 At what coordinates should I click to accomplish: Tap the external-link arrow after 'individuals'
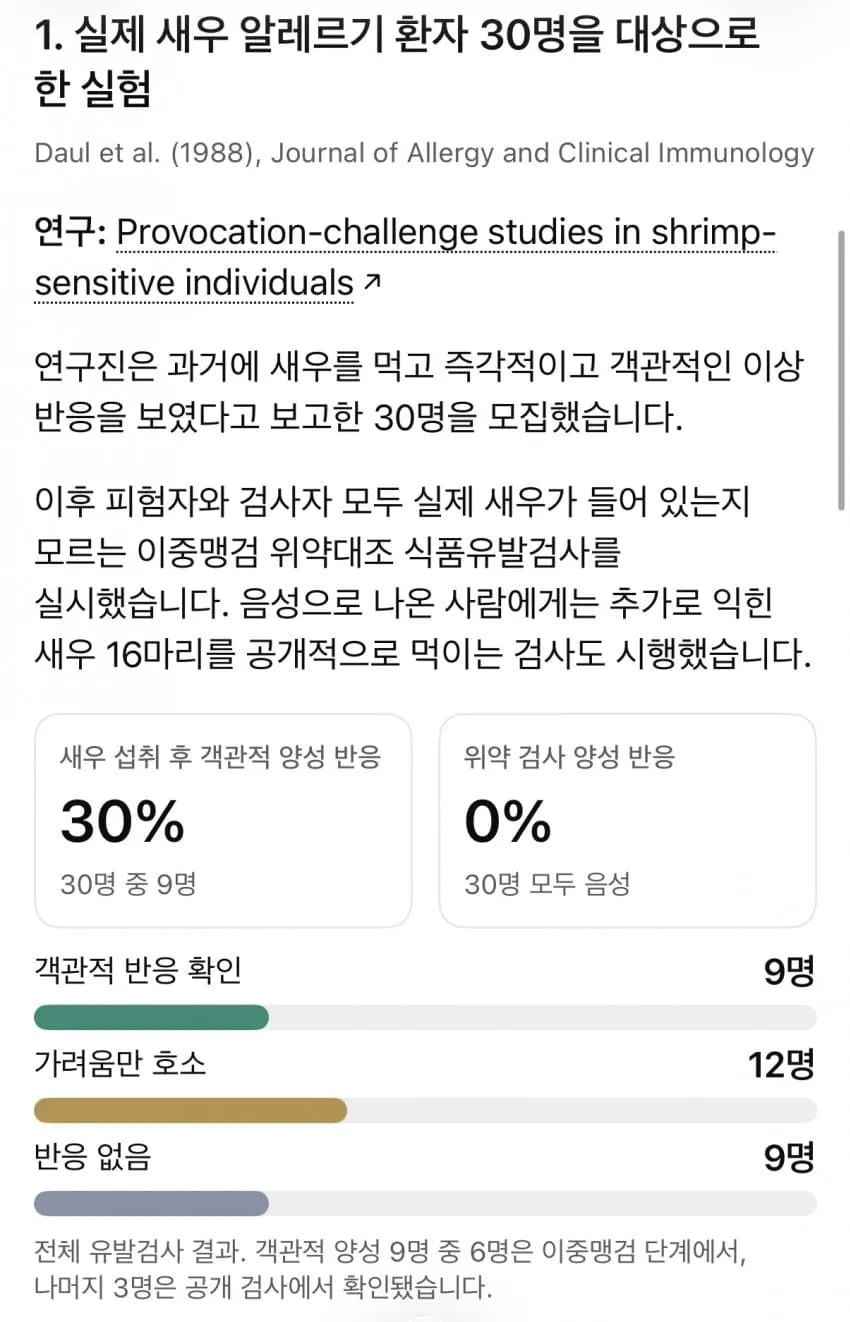[x=371, y=285]
